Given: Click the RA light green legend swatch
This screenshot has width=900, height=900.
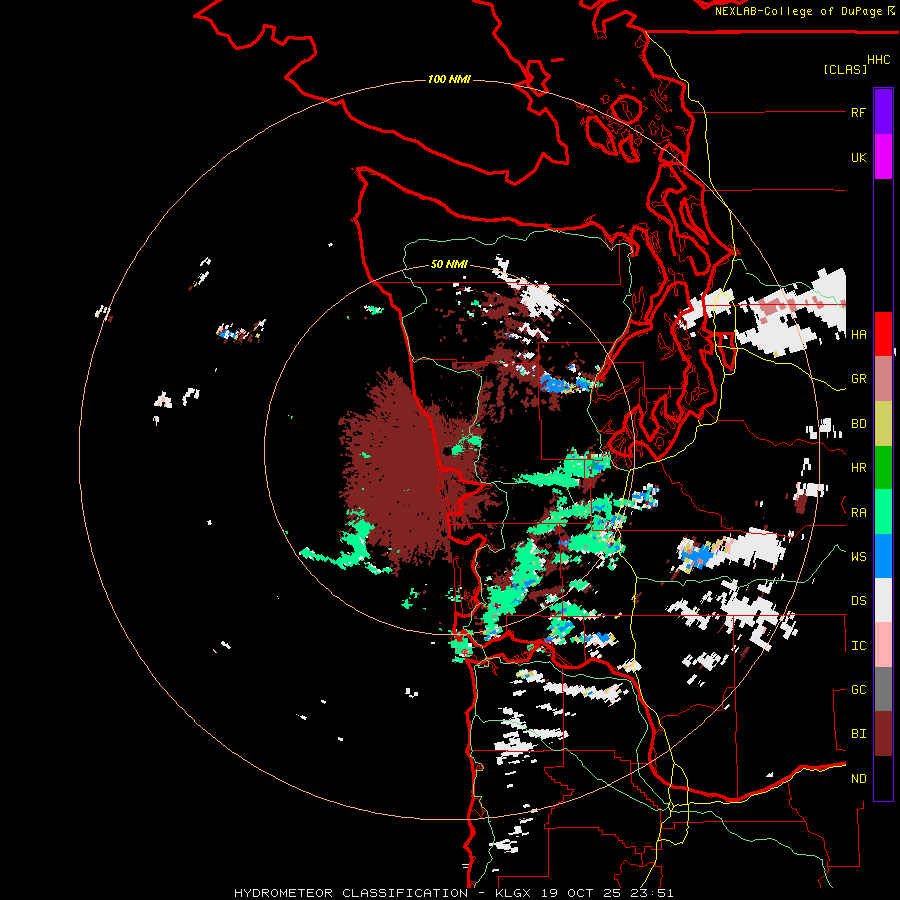Looking at the screenshot, I should [883, 512].
